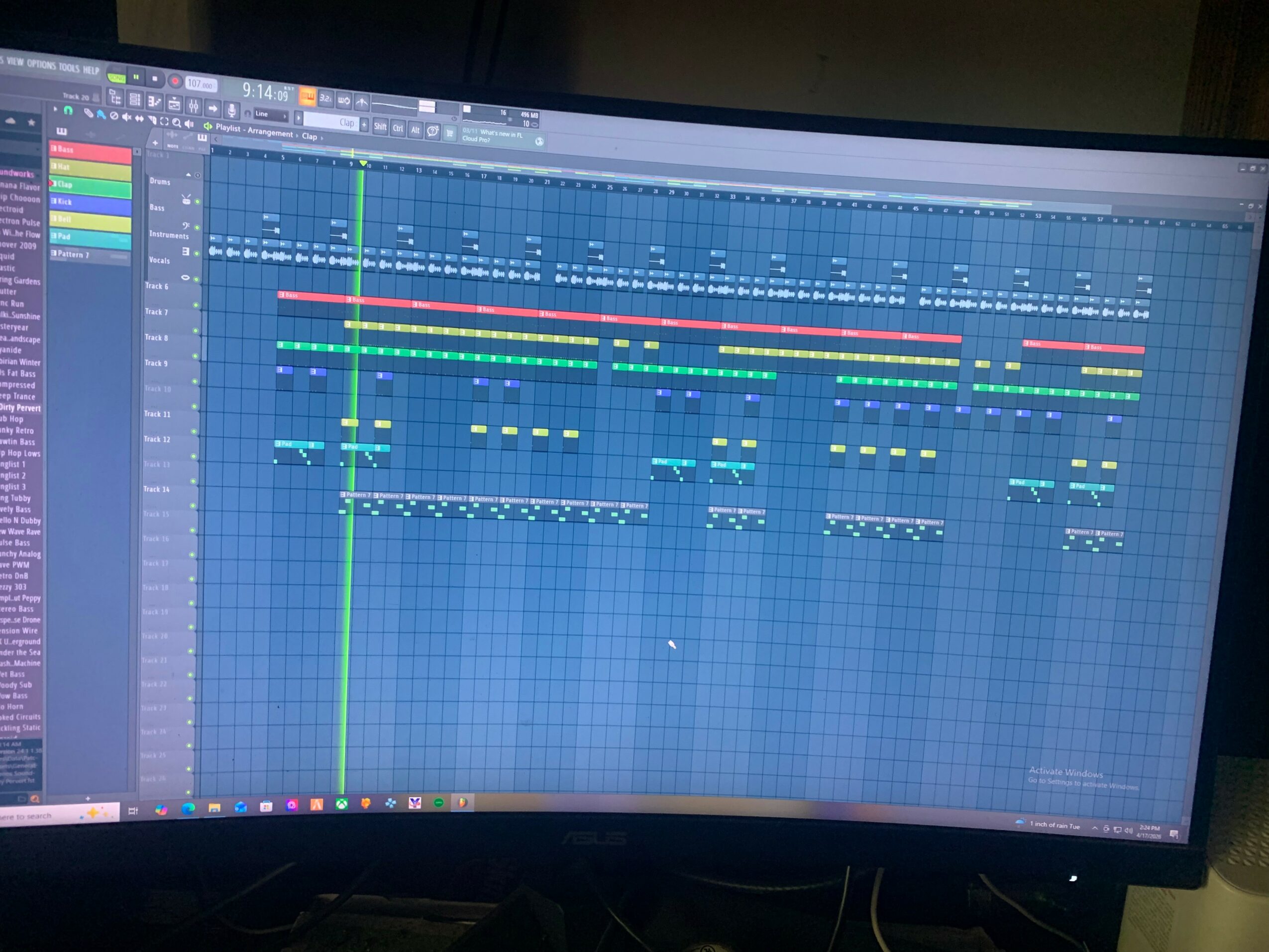Click the Windows taskbar search box

coord(59,814)
